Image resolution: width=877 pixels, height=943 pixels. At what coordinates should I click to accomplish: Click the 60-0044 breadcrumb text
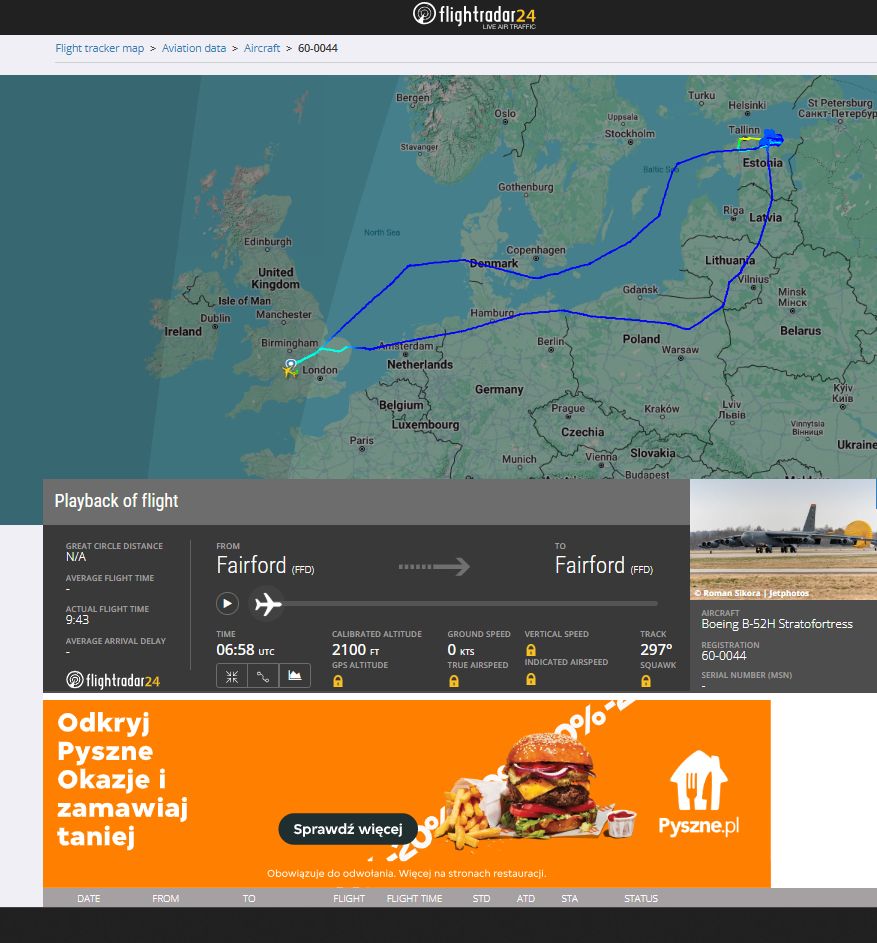click(318, 48)
